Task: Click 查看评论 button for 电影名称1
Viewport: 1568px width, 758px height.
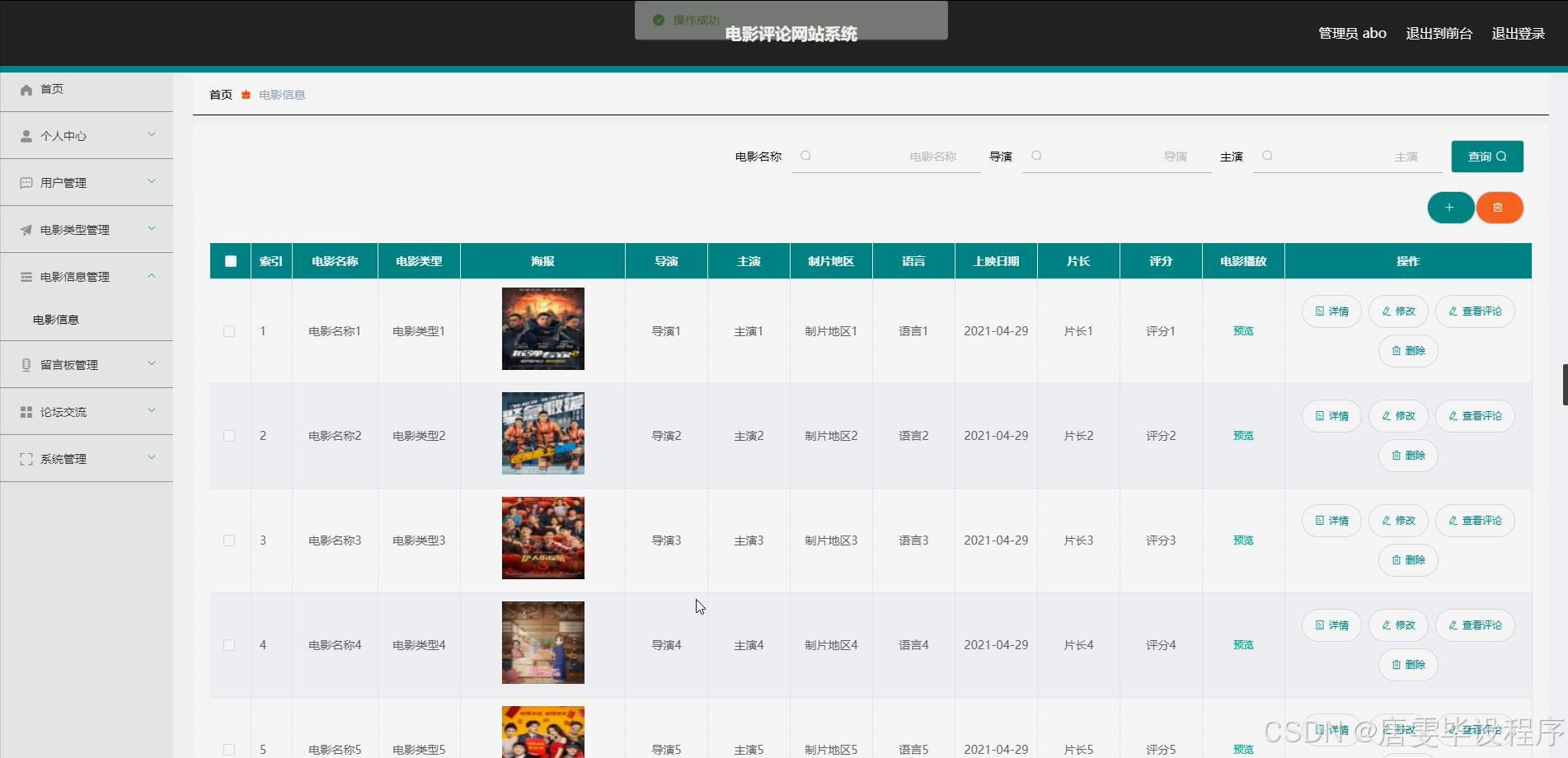Action: point(1475,311)
